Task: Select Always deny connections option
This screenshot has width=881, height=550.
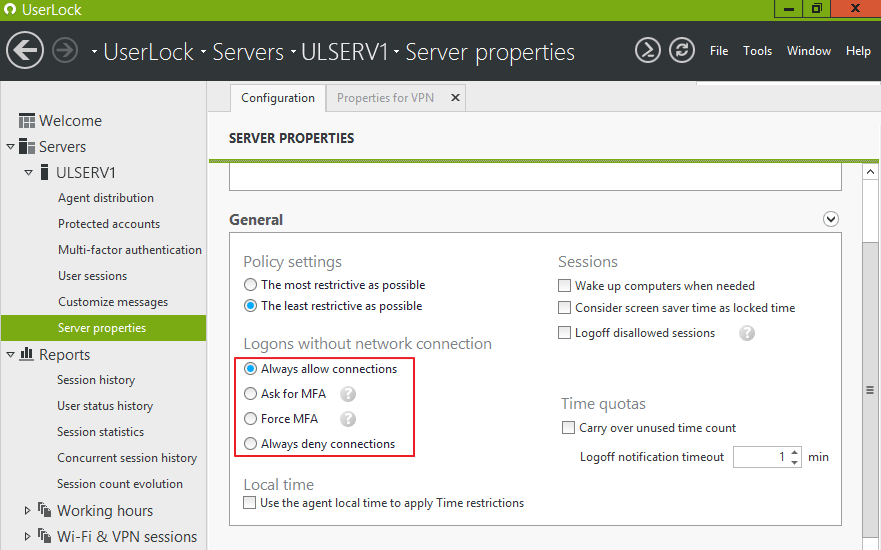Action: 251,444
